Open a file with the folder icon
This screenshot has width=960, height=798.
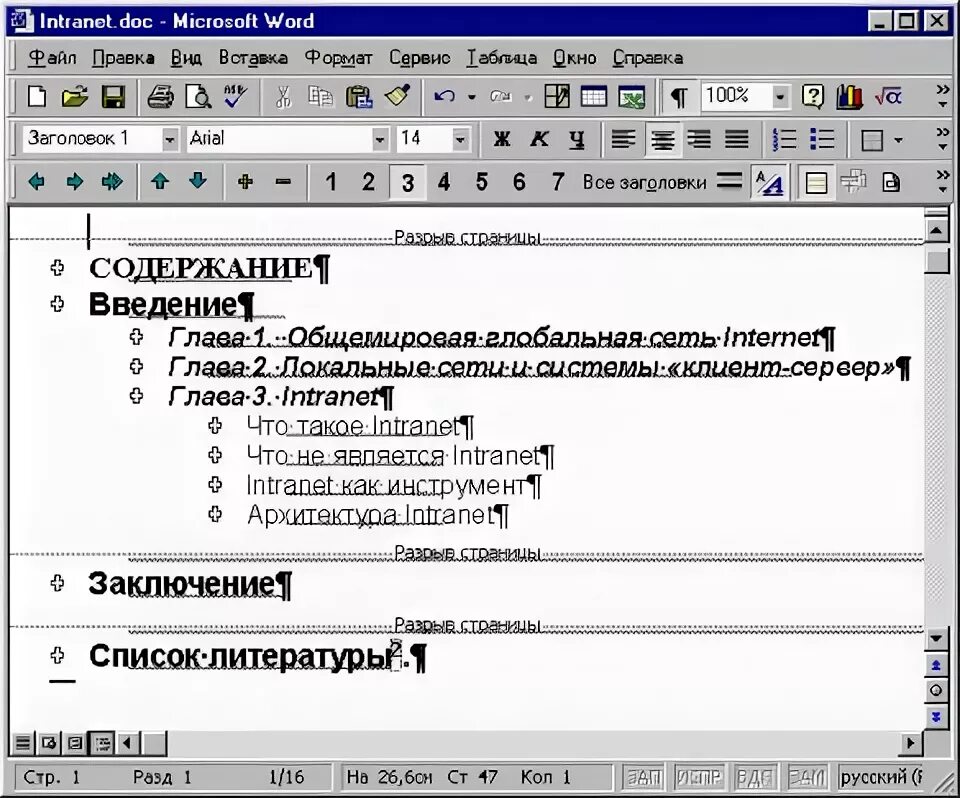point(75,97)
